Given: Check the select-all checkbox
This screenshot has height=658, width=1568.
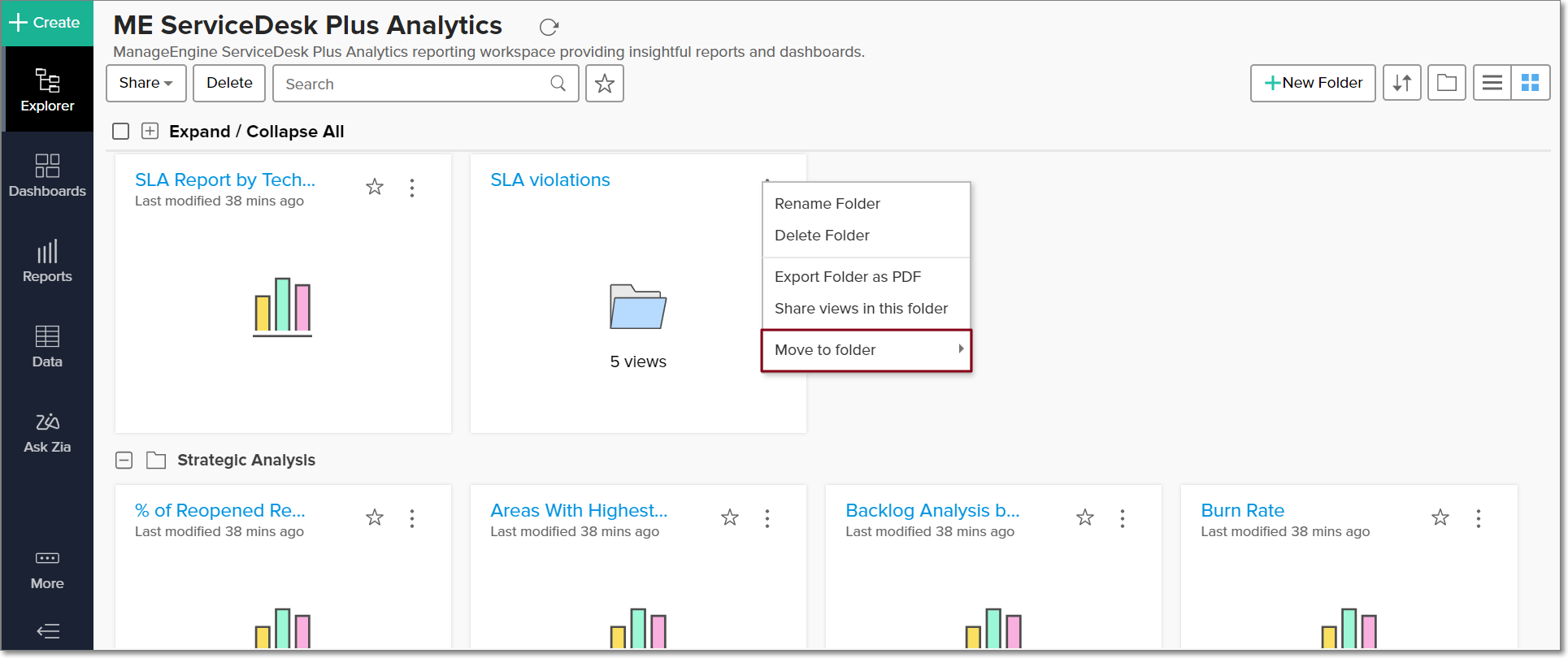Looking at the screenshot, I should (121, 132).
